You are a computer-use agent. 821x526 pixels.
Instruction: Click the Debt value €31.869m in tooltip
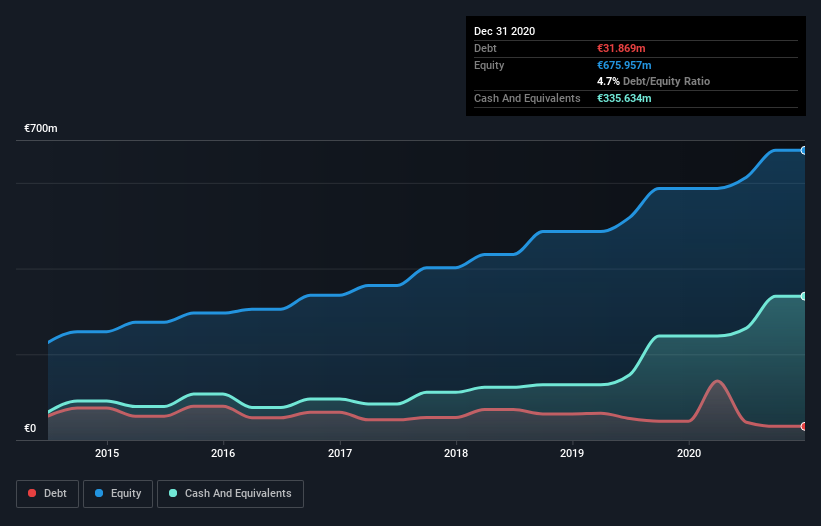tap(621, 48)
